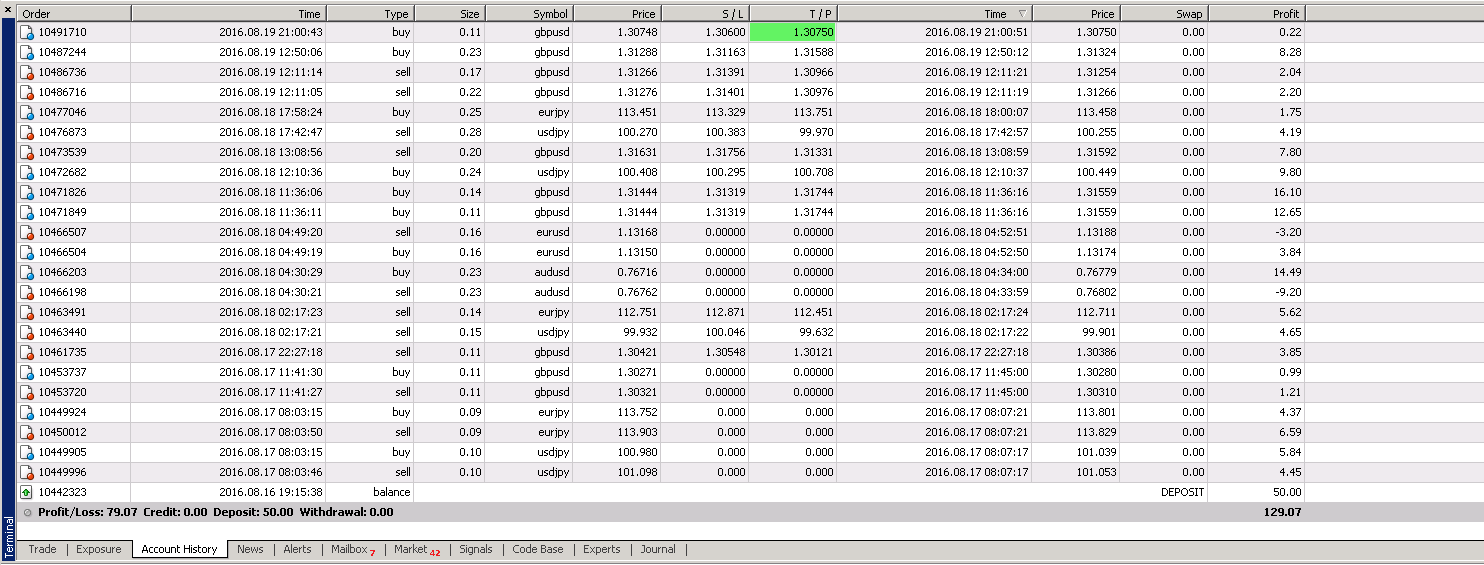Open the Code Base tab
Screen dimensions: 1484x565
pos(538,549)
